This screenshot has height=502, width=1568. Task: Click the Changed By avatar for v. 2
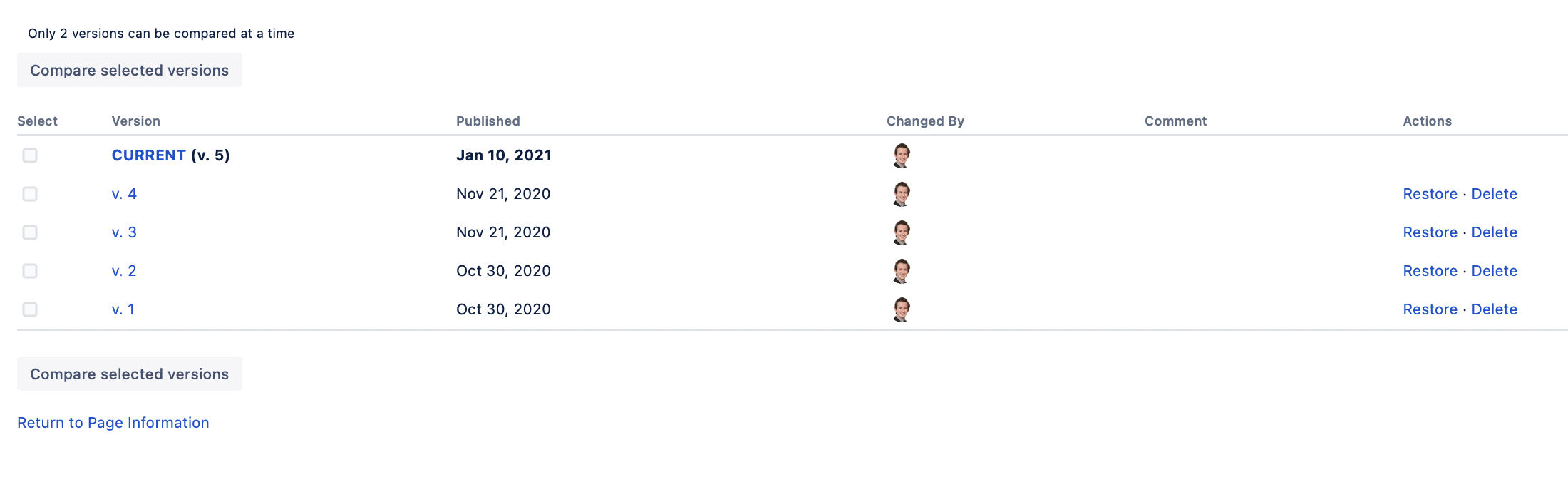[902, 270]
